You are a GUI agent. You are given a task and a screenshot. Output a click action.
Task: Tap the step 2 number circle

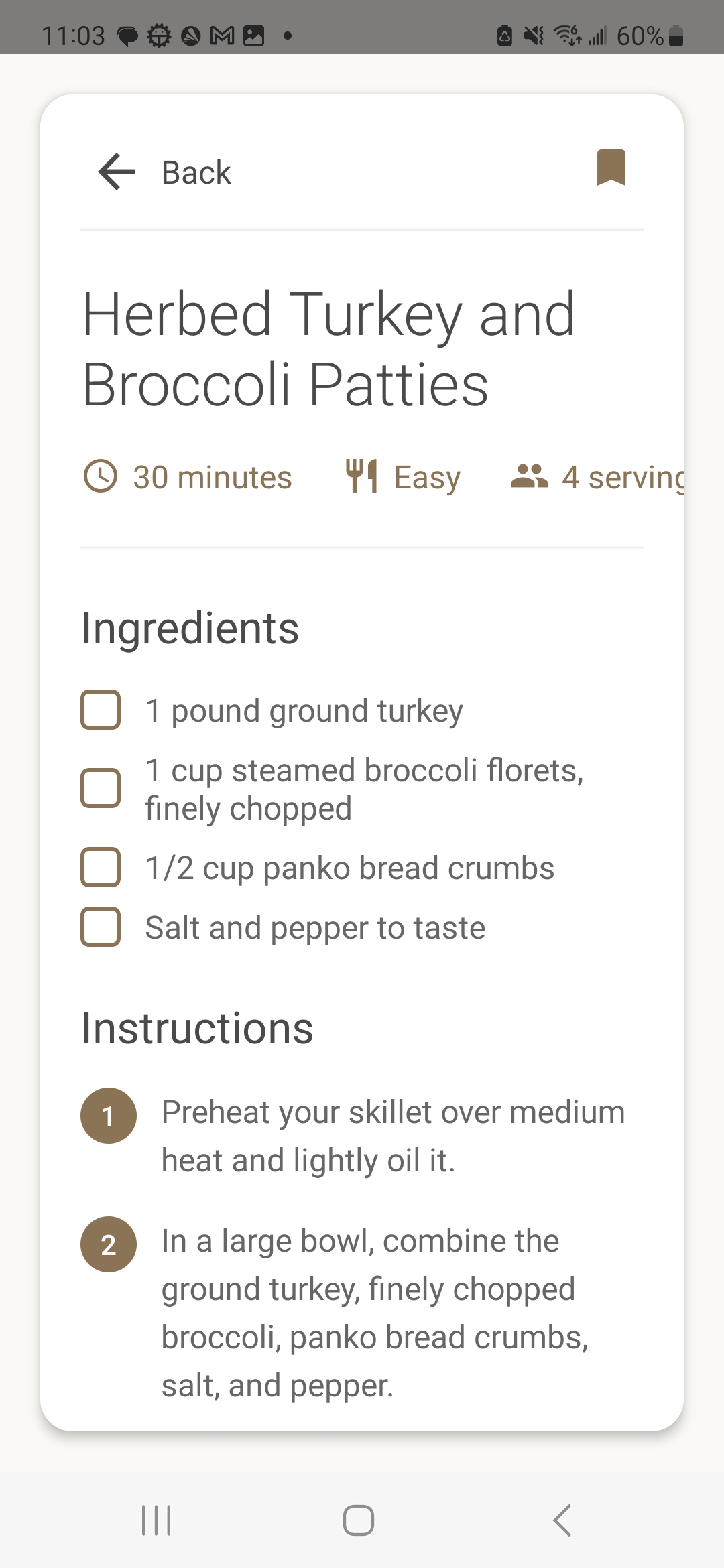(x=109, y=1244)
